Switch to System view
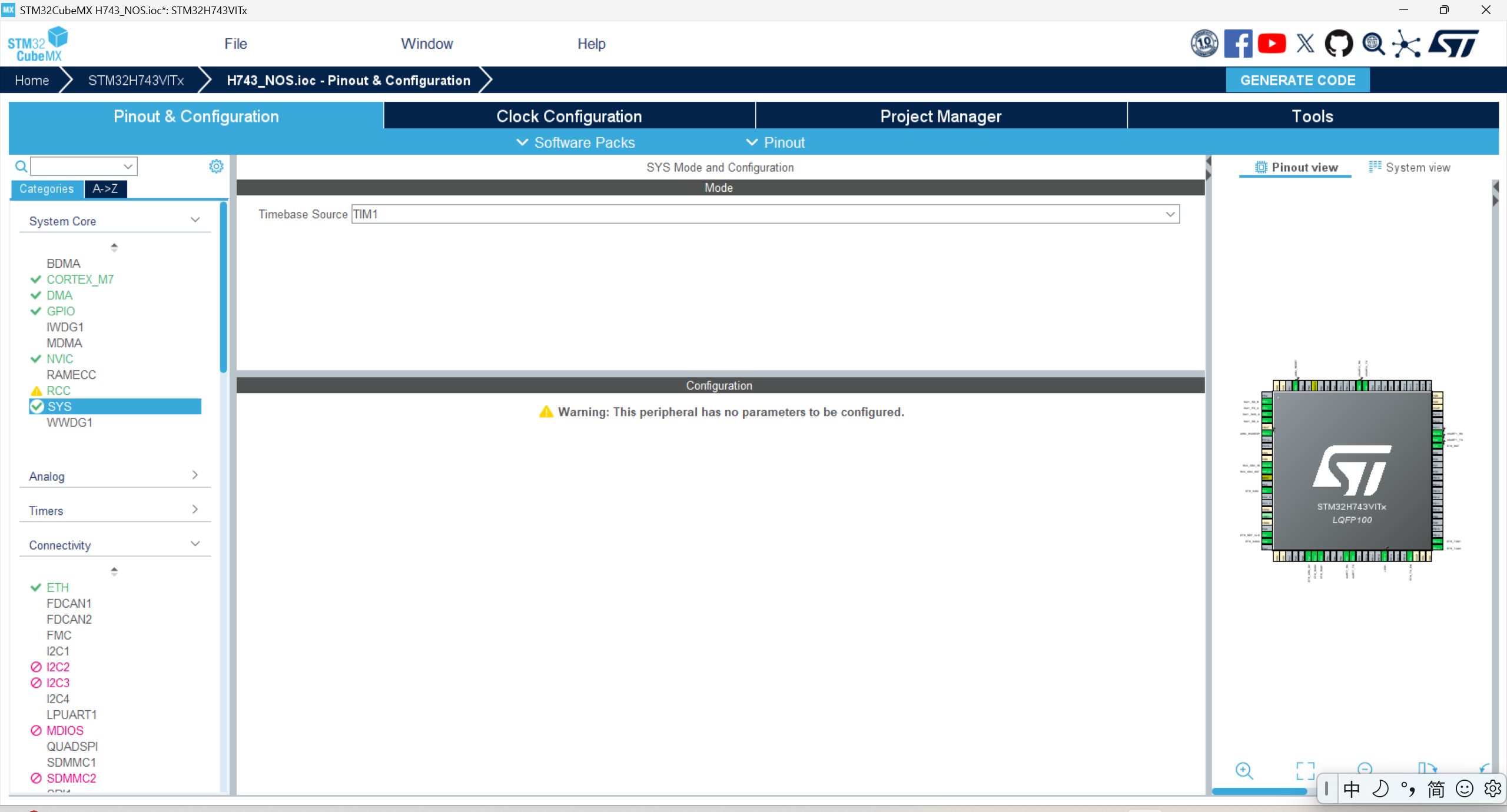The height and width of the screenshot is (812, 1507). (x=1409, y=167)
